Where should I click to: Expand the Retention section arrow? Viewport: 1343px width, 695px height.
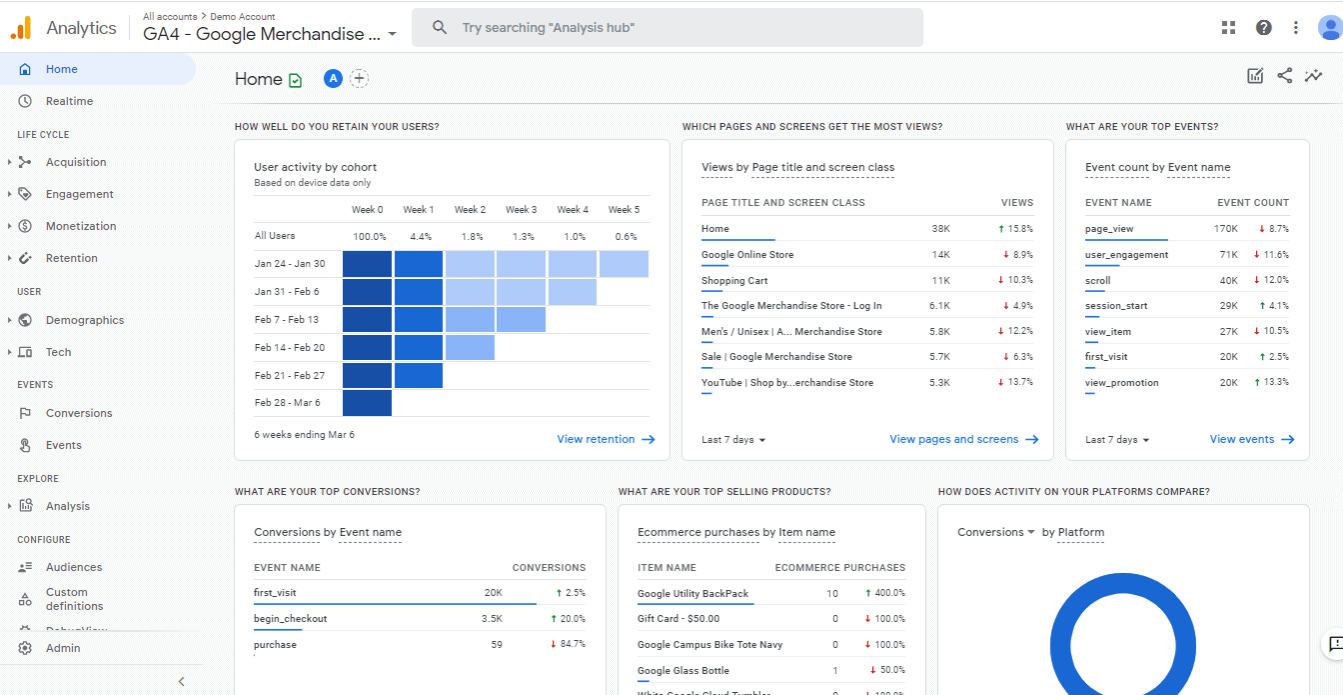9,258
